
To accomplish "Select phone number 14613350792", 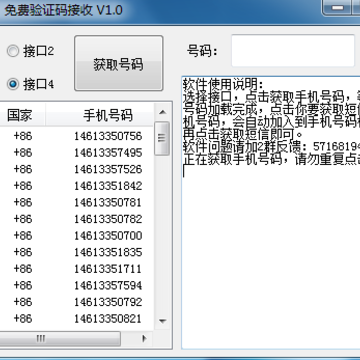I will [x=108, y=302].
